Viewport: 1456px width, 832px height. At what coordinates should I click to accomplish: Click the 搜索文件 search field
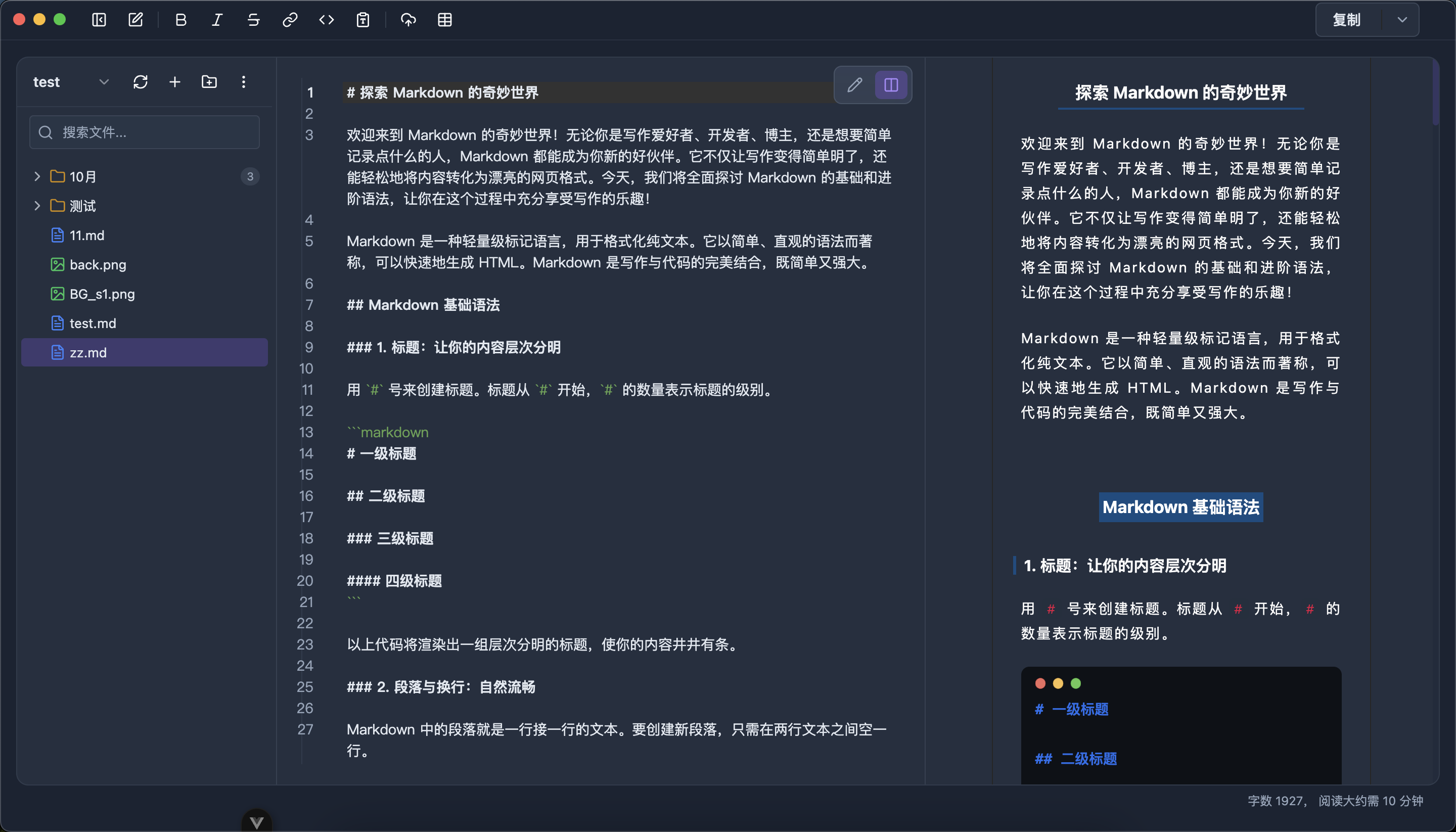point(144,132)
